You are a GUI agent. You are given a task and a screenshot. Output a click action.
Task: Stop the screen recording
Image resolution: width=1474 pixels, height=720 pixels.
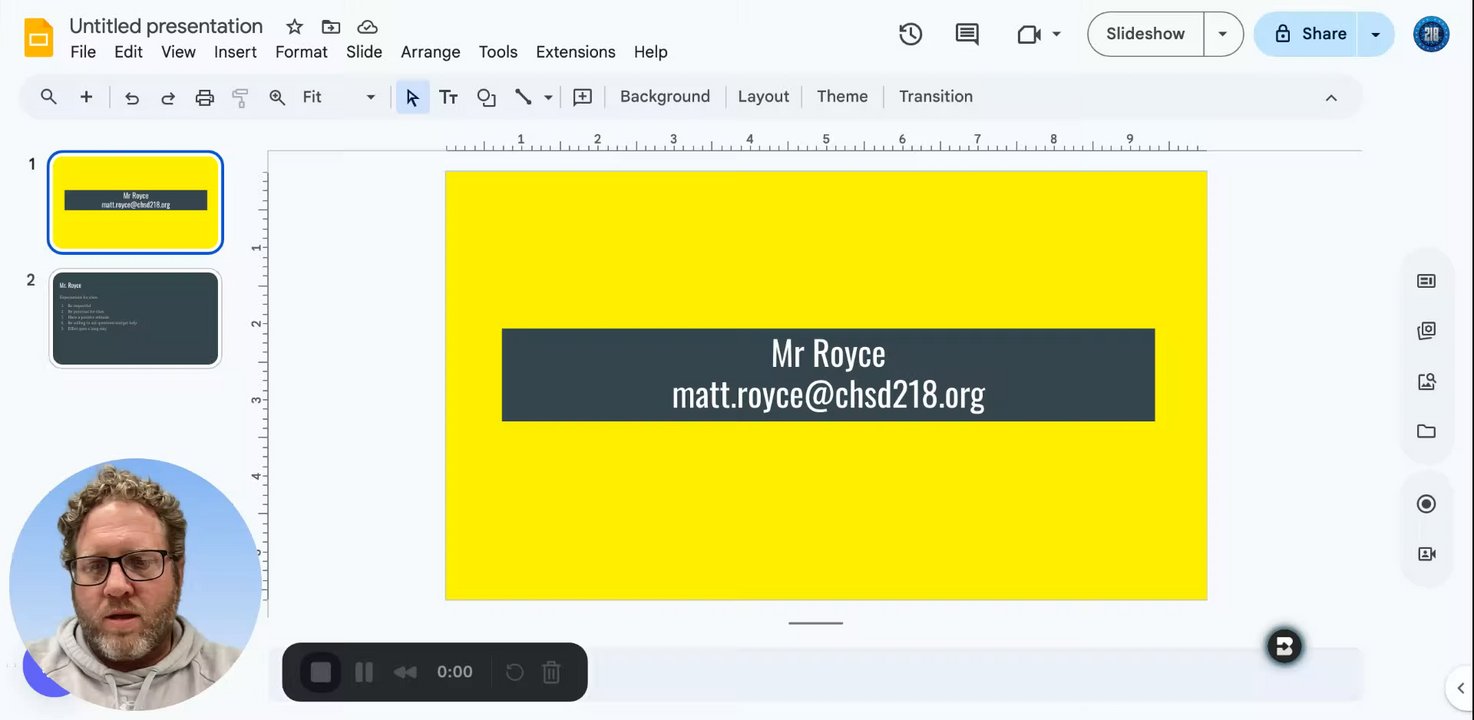(321, 672)
